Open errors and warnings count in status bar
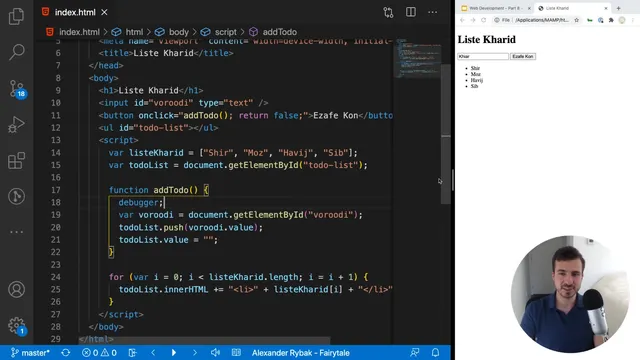640x360 pixels. click(x=99, y=353)
